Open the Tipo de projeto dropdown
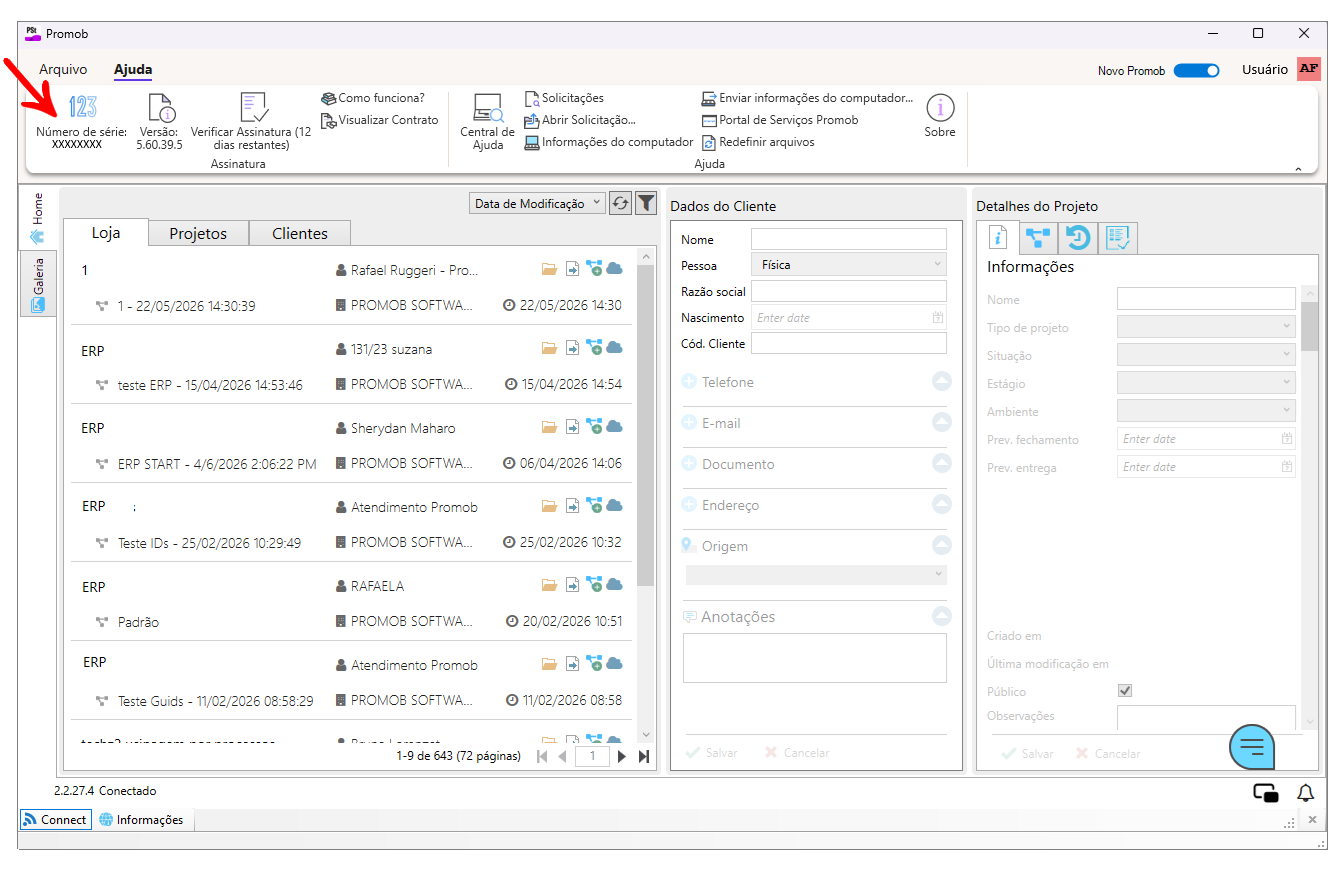Image resolution: width=1336 pixels, height=881 pixels. [1206, 327]
